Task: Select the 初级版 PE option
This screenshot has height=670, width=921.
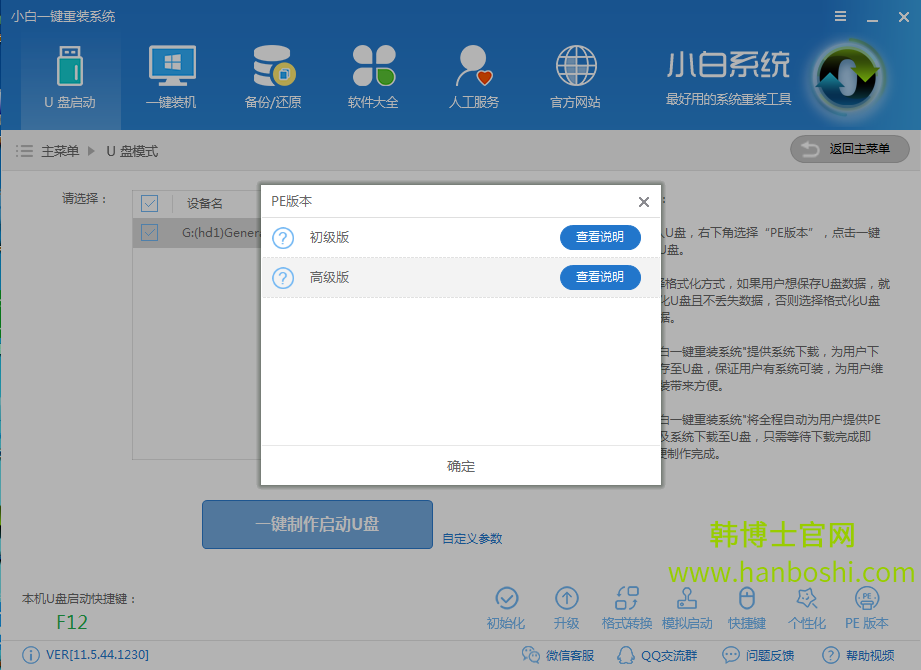Action: [330, 237]
